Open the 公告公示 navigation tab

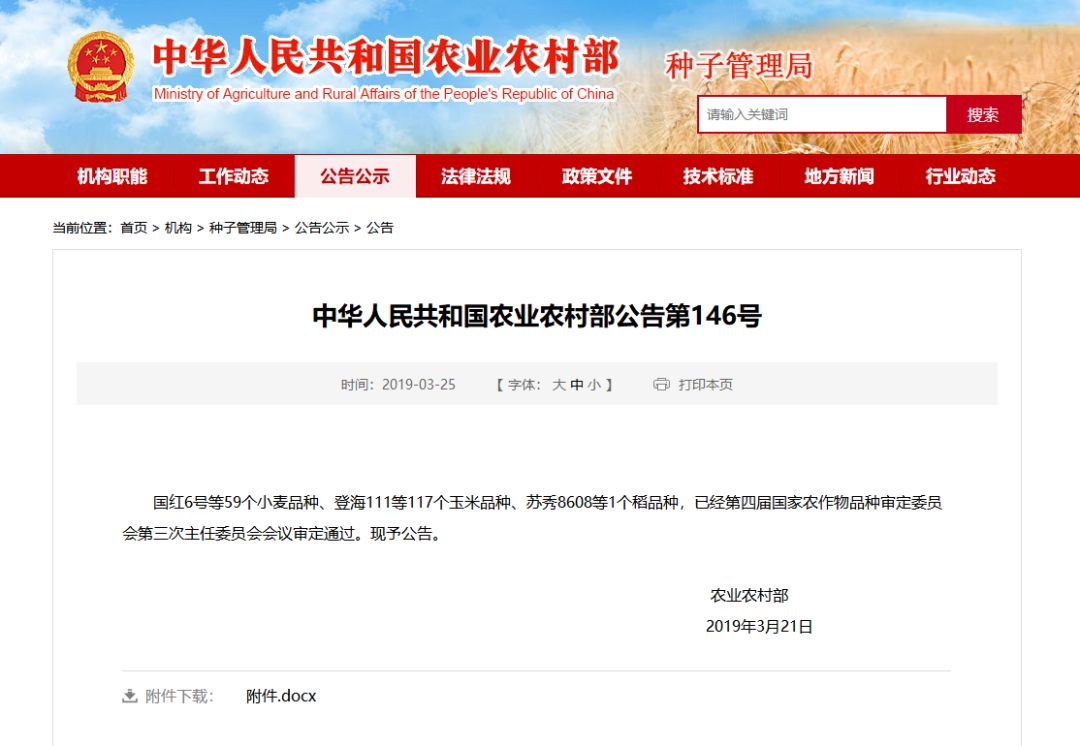355,176
